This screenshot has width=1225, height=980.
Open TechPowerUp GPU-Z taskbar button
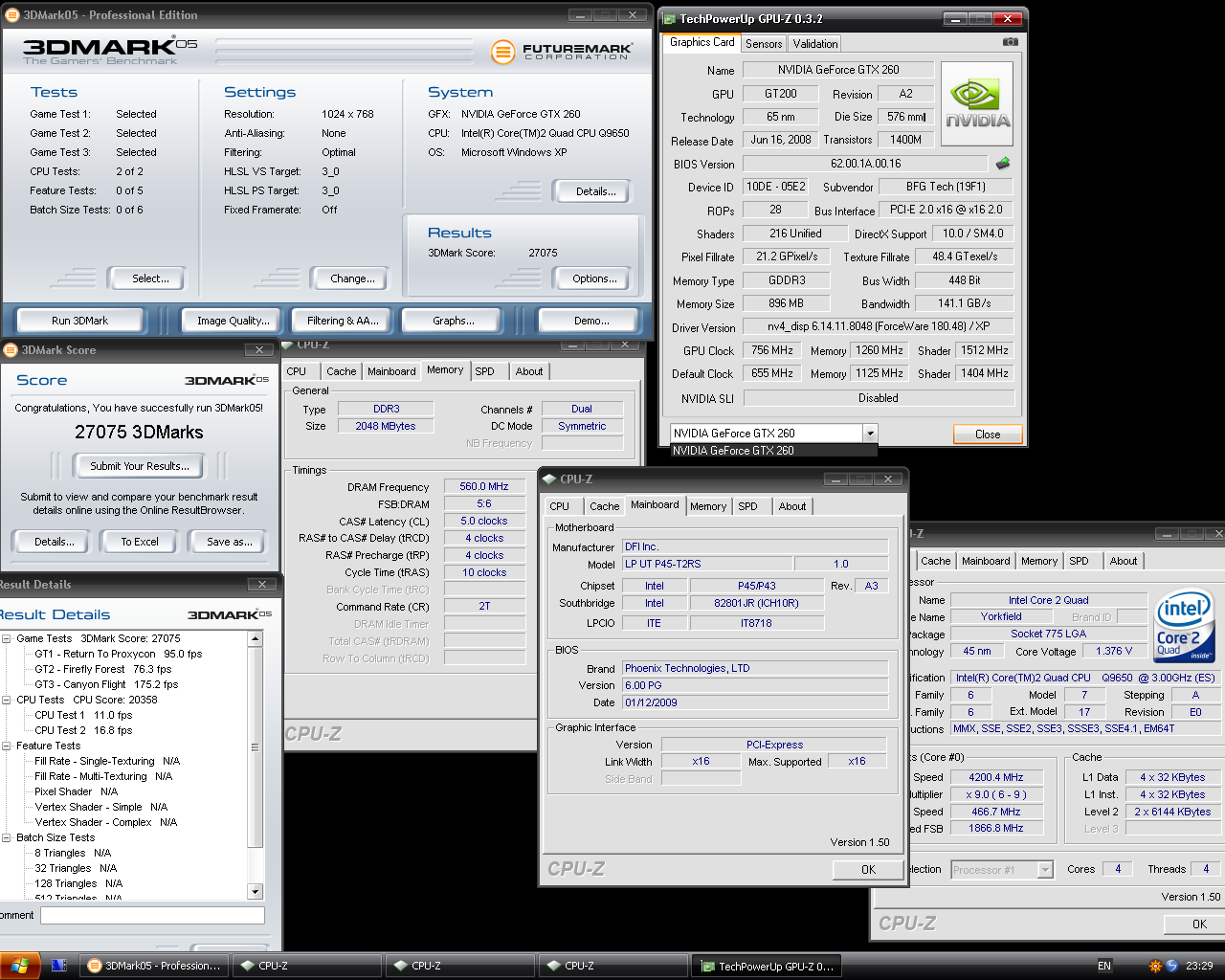[767, 966]
